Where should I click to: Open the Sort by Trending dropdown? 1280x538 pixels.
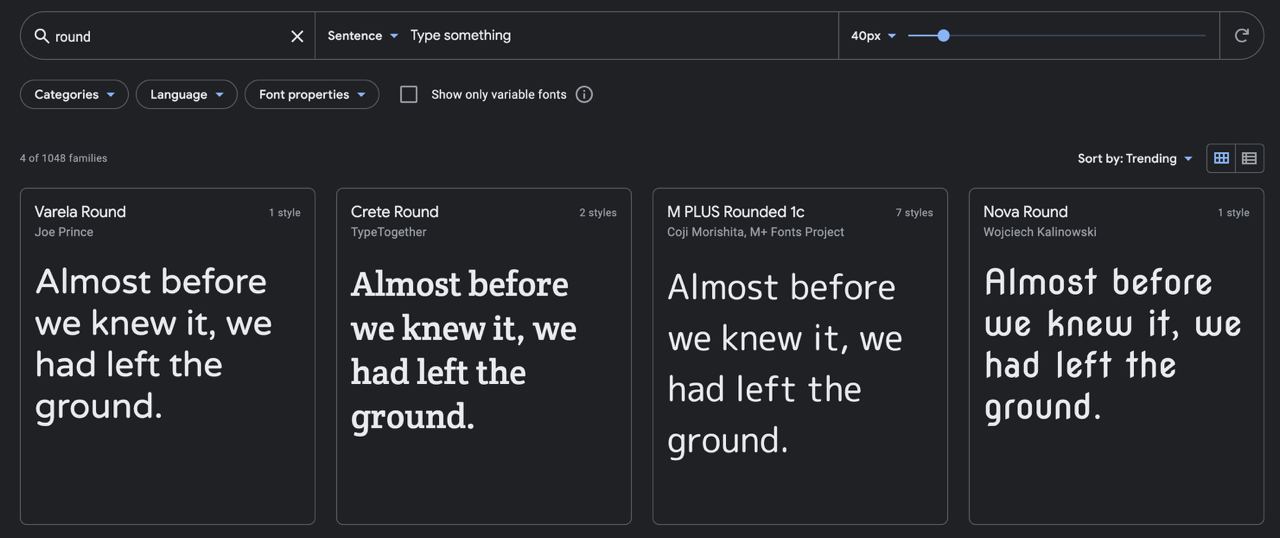click(x=1135, y=158)
